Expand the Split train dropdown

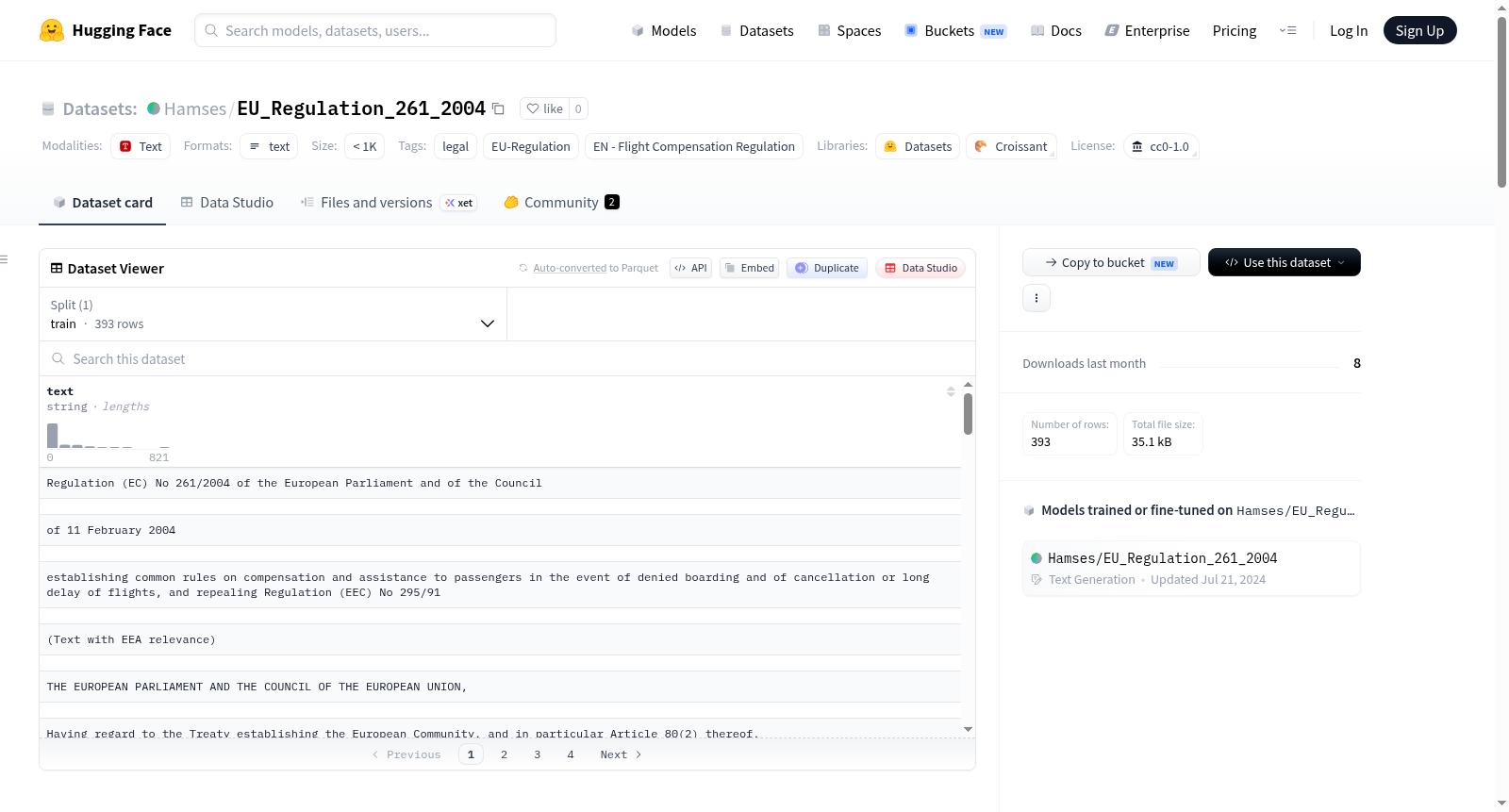(273, 314)
